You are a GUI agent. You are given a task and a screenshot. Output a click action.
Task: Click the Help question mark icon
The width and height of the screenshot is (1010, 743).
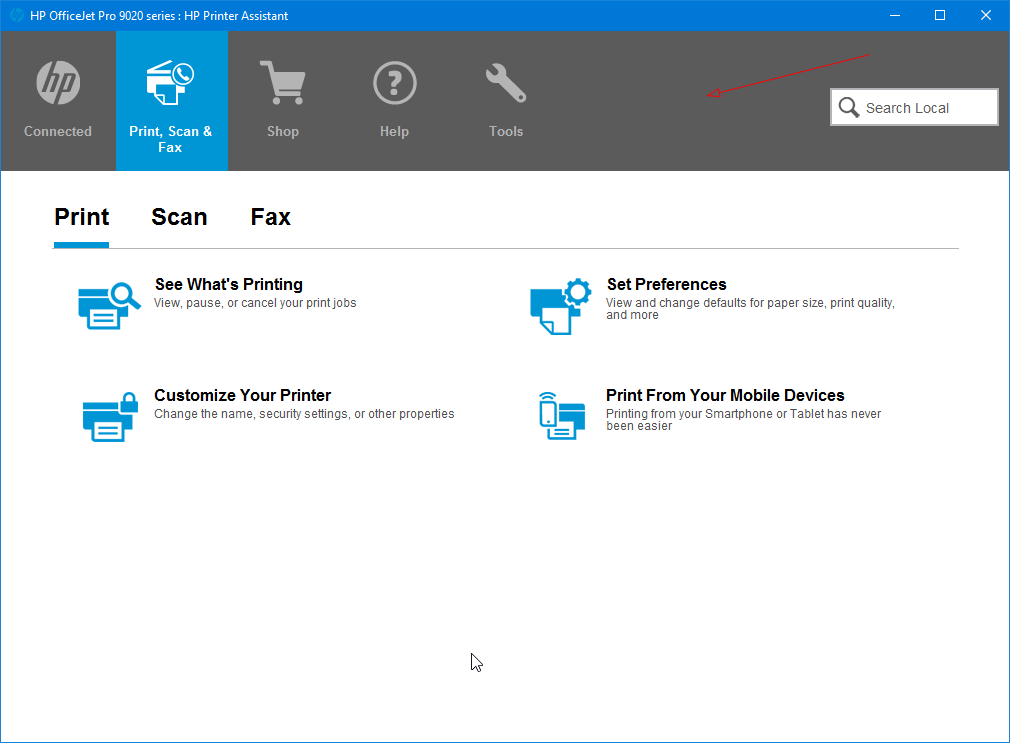(x=394, y=82)
